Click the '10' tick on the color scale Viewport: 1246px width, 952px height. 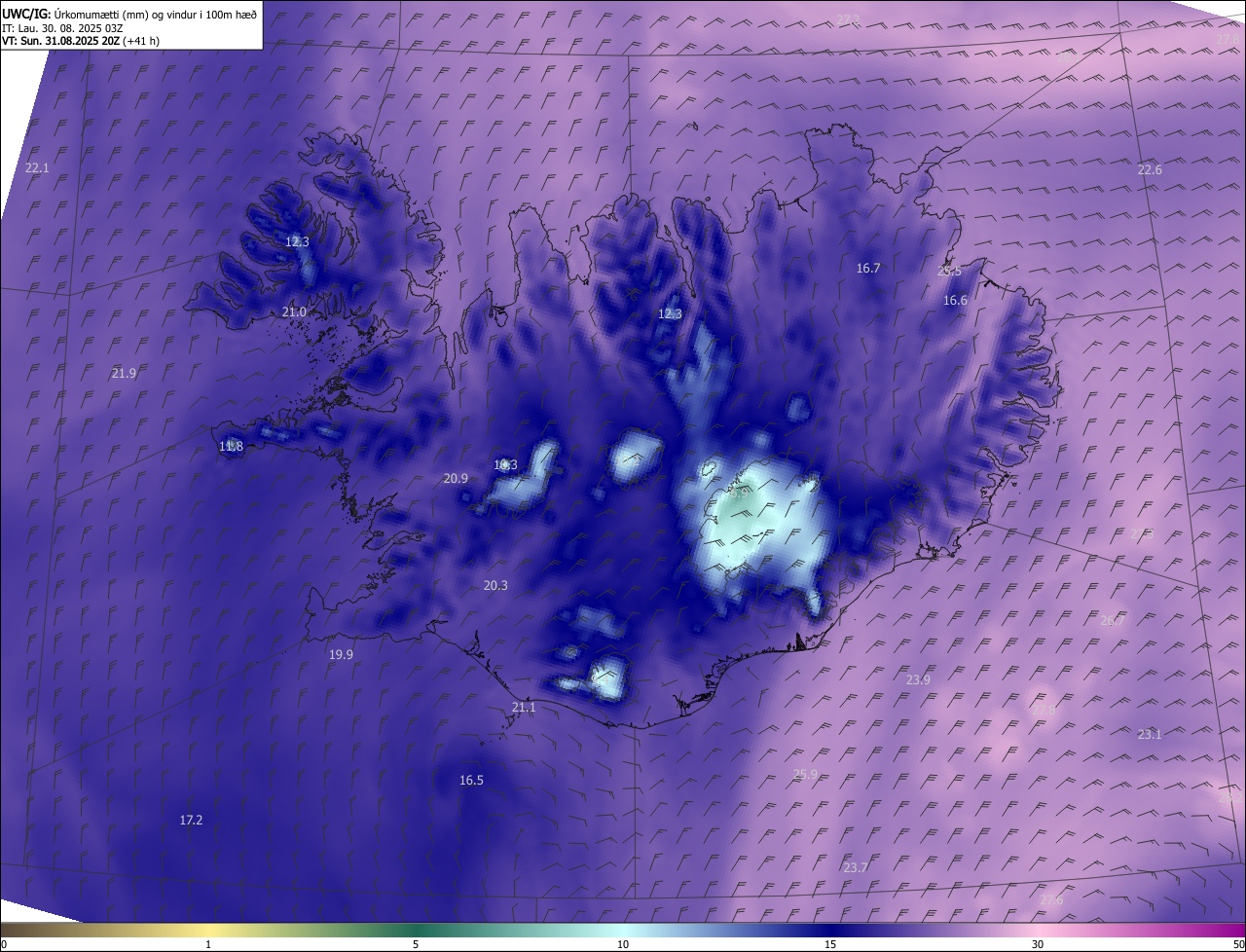tap(623, 945)
